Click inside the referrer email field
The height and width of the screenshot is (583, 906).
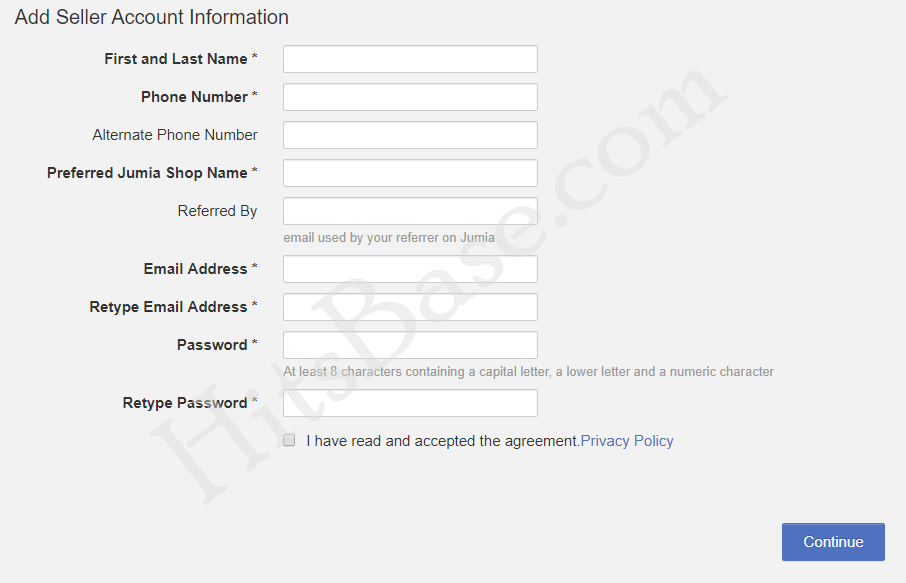click(x=409, y=210)
